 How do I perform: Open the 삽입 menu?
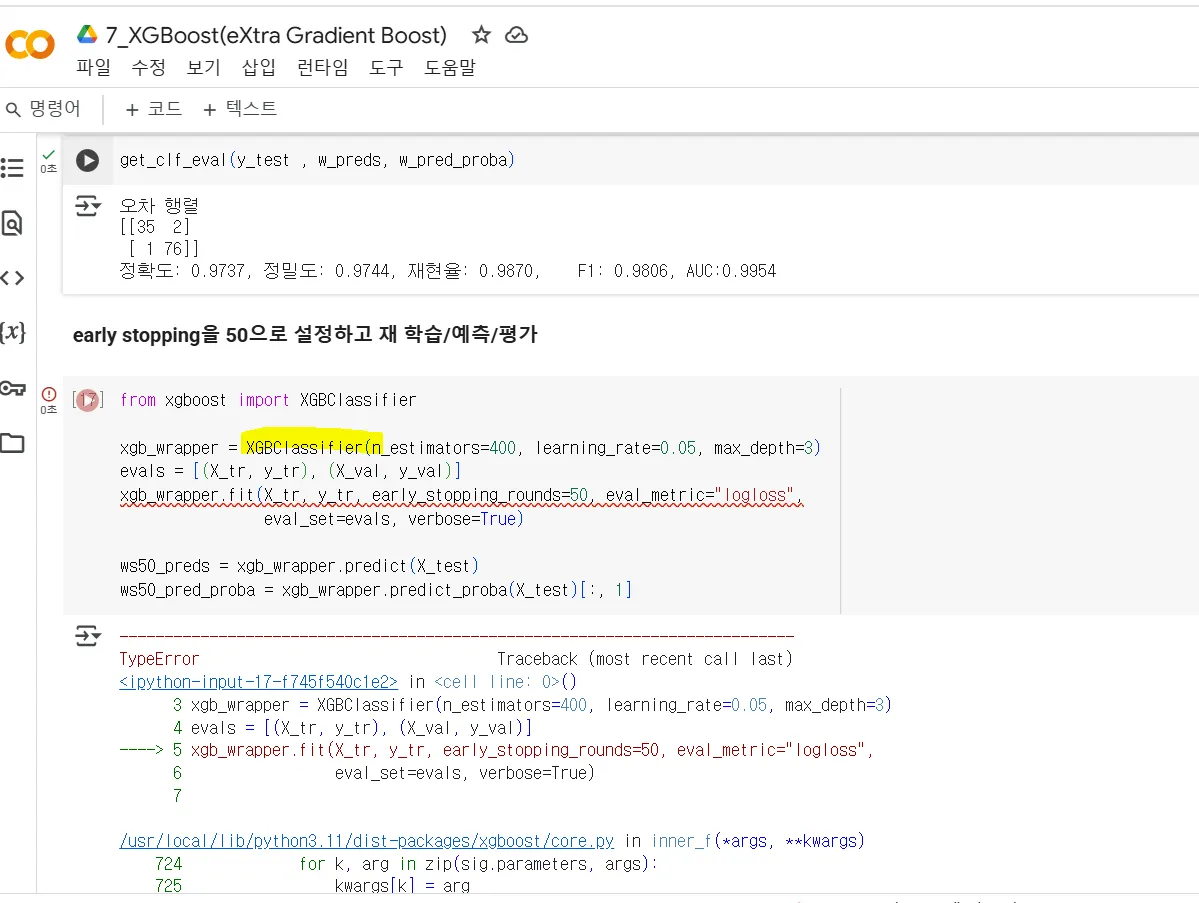click(258, 67)
